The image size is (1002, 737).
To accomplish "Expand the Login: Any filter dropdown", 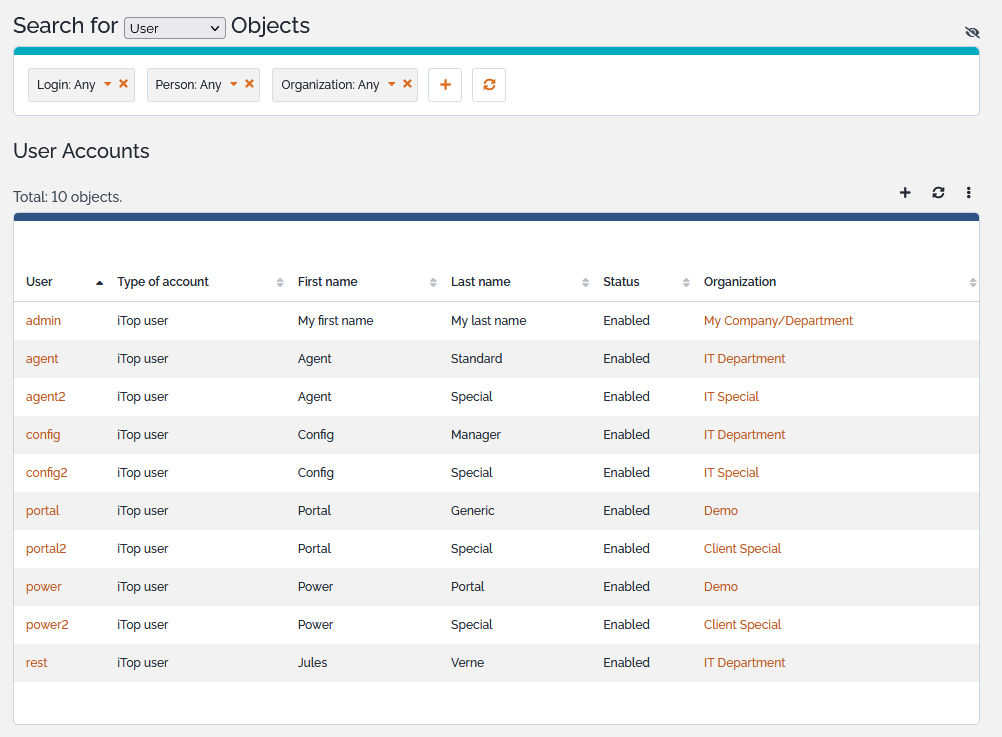I will coord(108,84).
